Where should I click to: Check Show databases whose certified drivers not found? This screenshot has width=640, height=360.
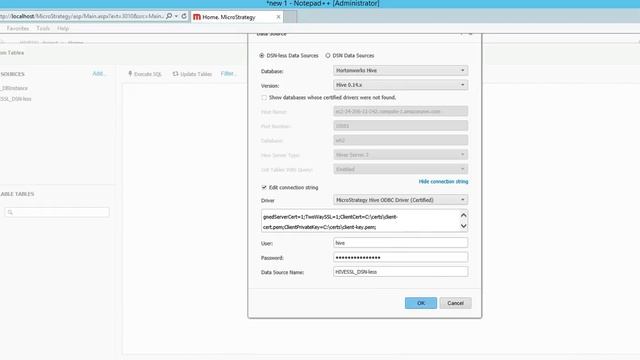coord(264,98)
